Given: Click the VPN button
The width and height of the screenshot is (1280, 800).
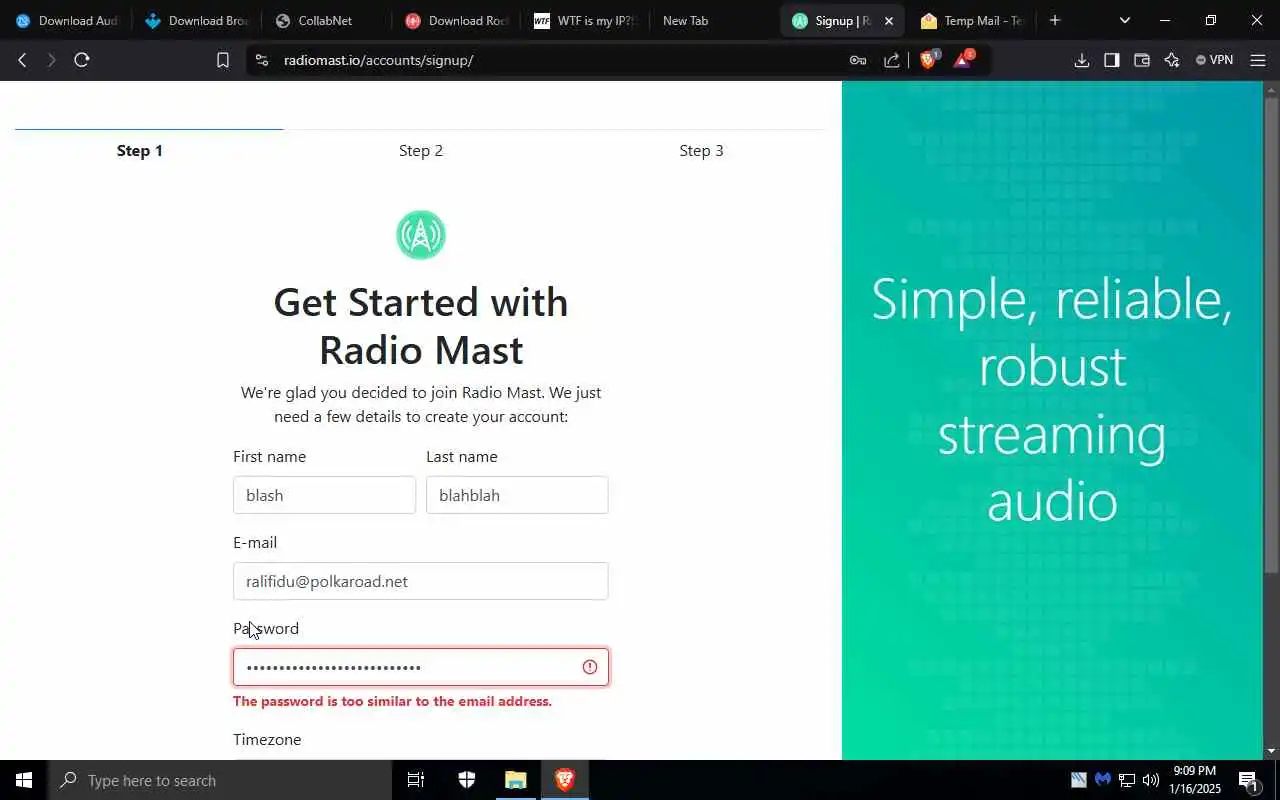Looking at the screenshot, I should (x=1214, y=60).
